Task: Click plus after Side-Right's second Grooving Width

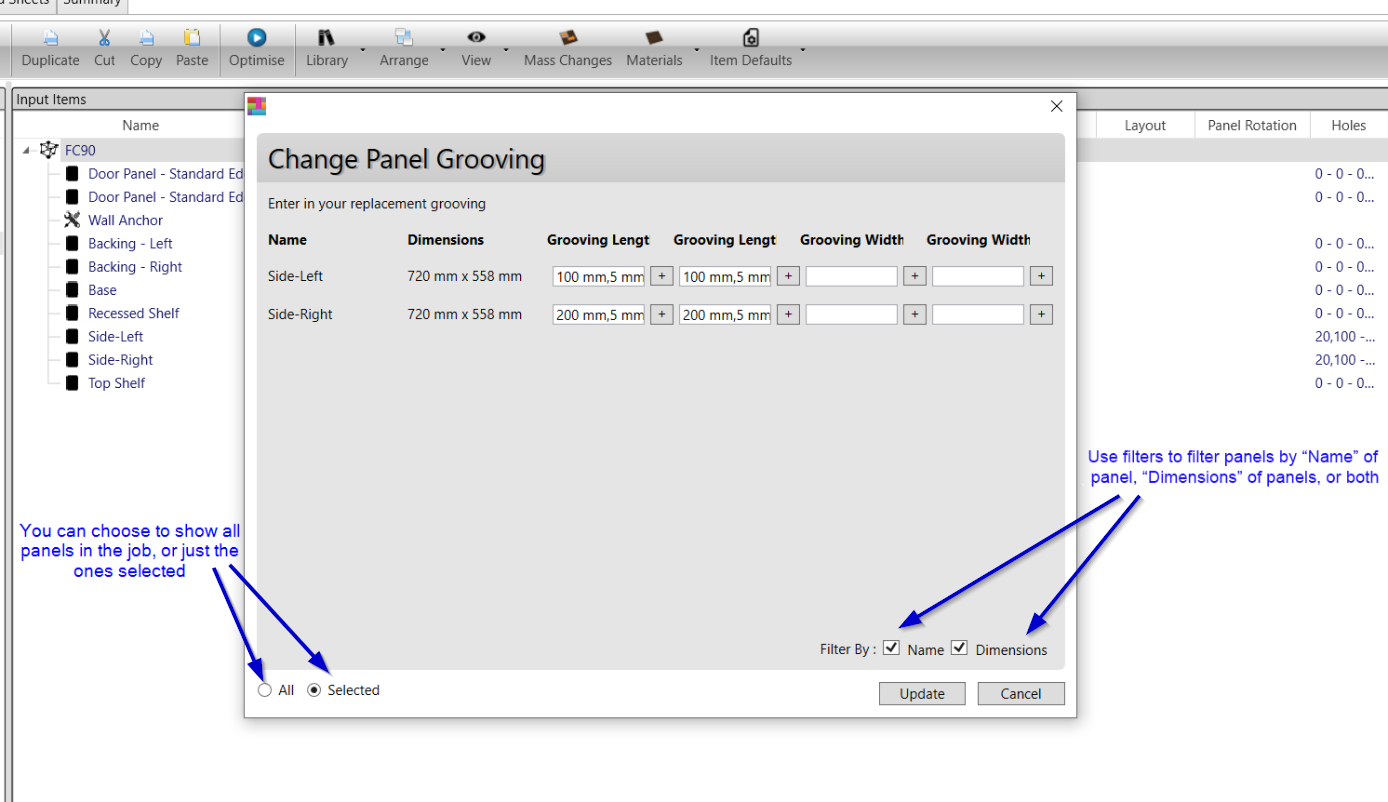Action: pyautogui.click(x=1041, y=314)
